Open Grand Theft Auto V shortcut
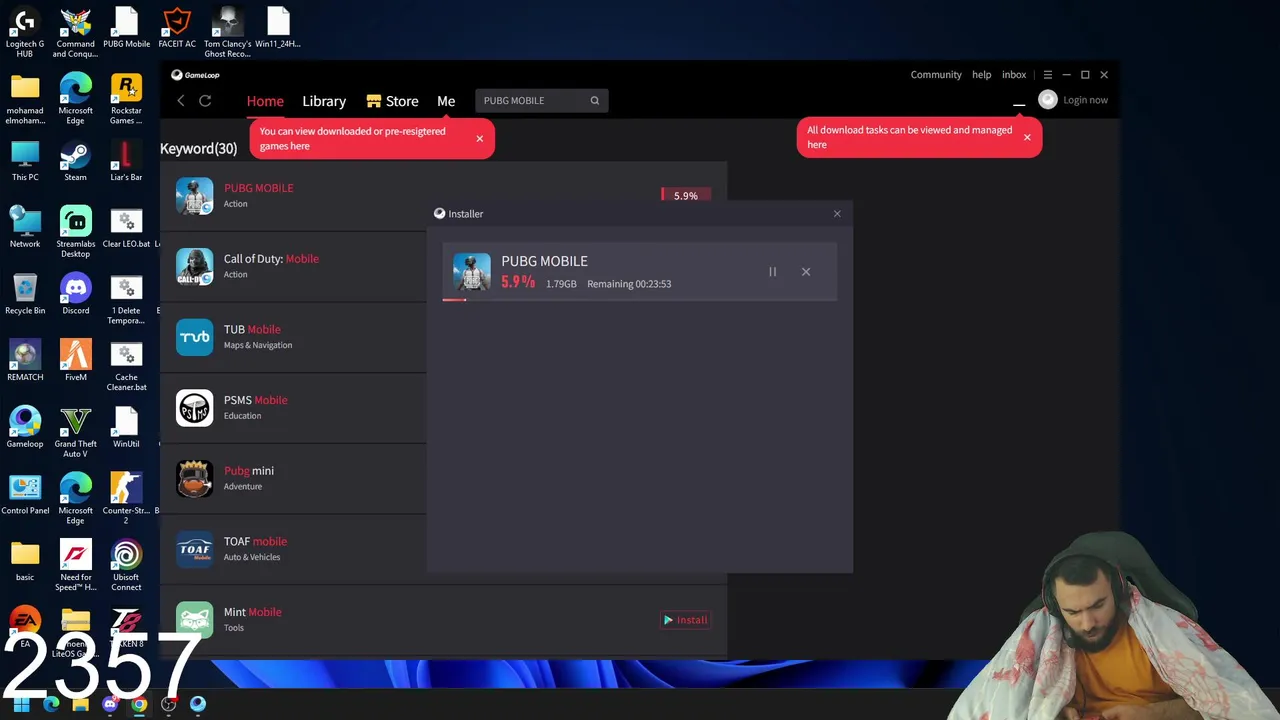The image size is (1280, 720). (75, 432)
